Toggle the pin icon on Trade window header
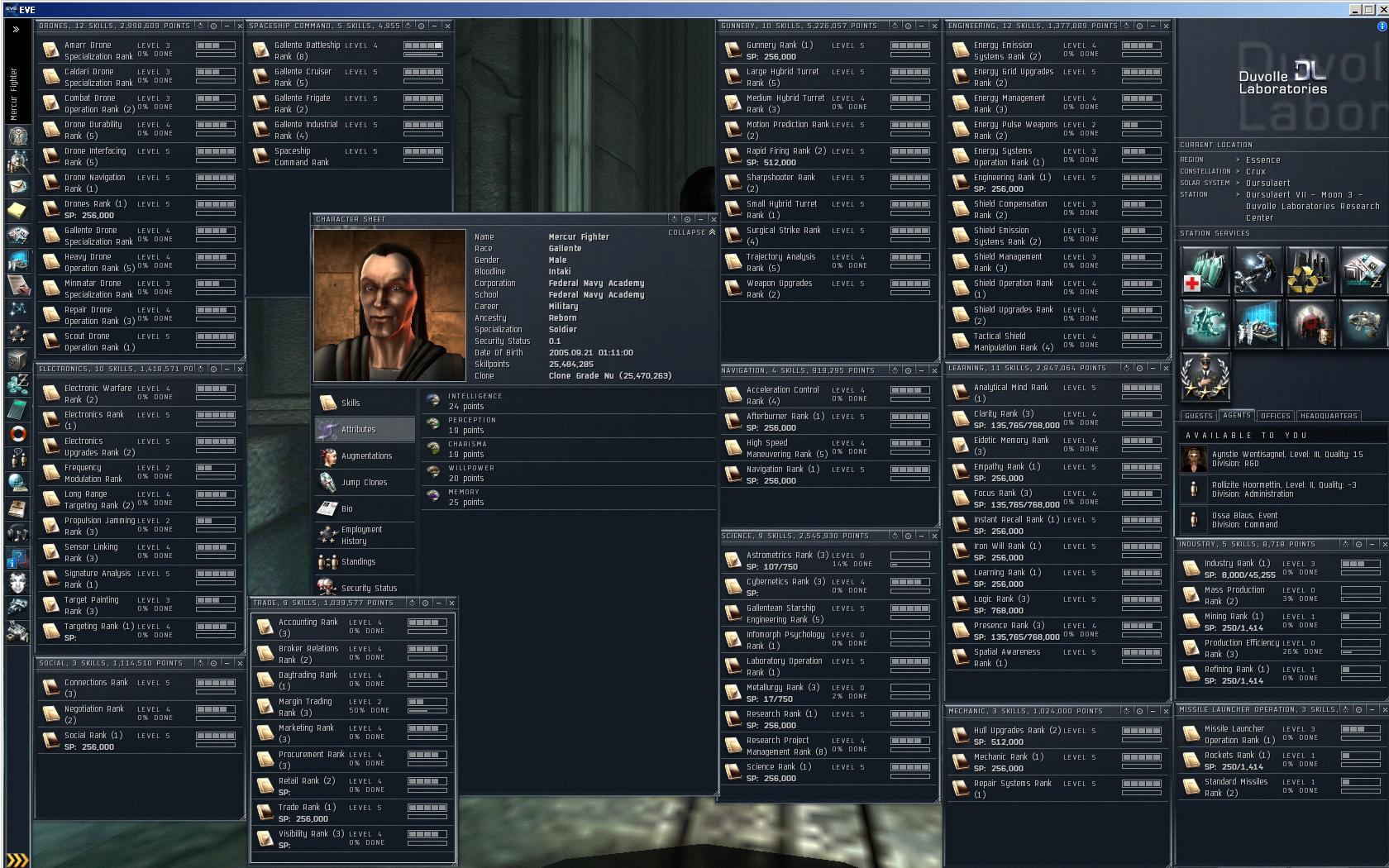 coord(425,603)
